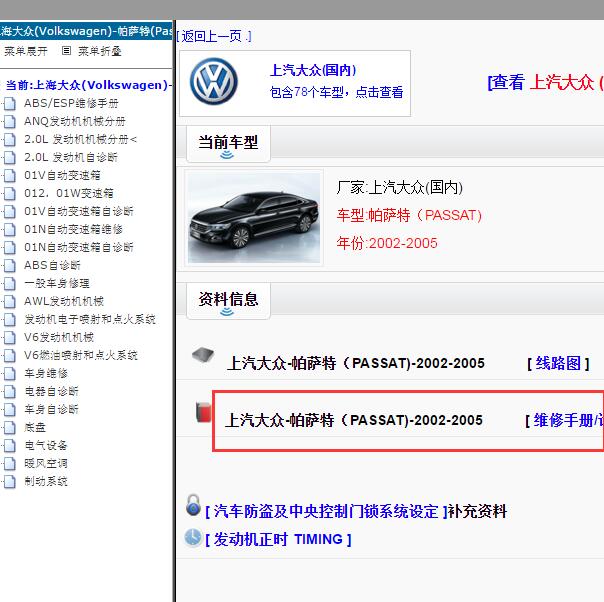604x602 pixels.
Task: Click 包含78个车型，点击查看 link
Action: click(x=336, y=92)
